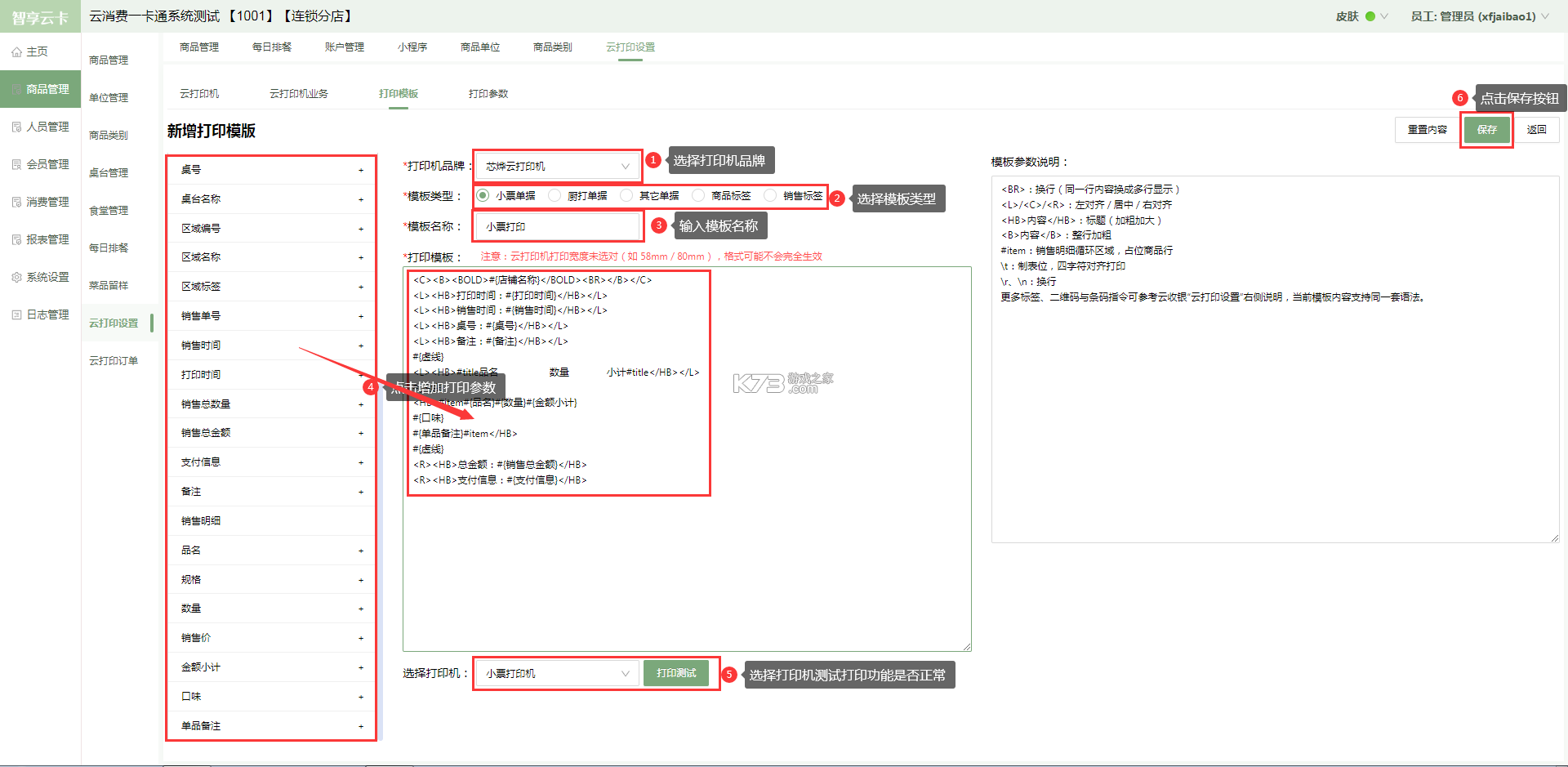
Task: Click the green 皮肤 color dot
Action: coord(1370,16)
